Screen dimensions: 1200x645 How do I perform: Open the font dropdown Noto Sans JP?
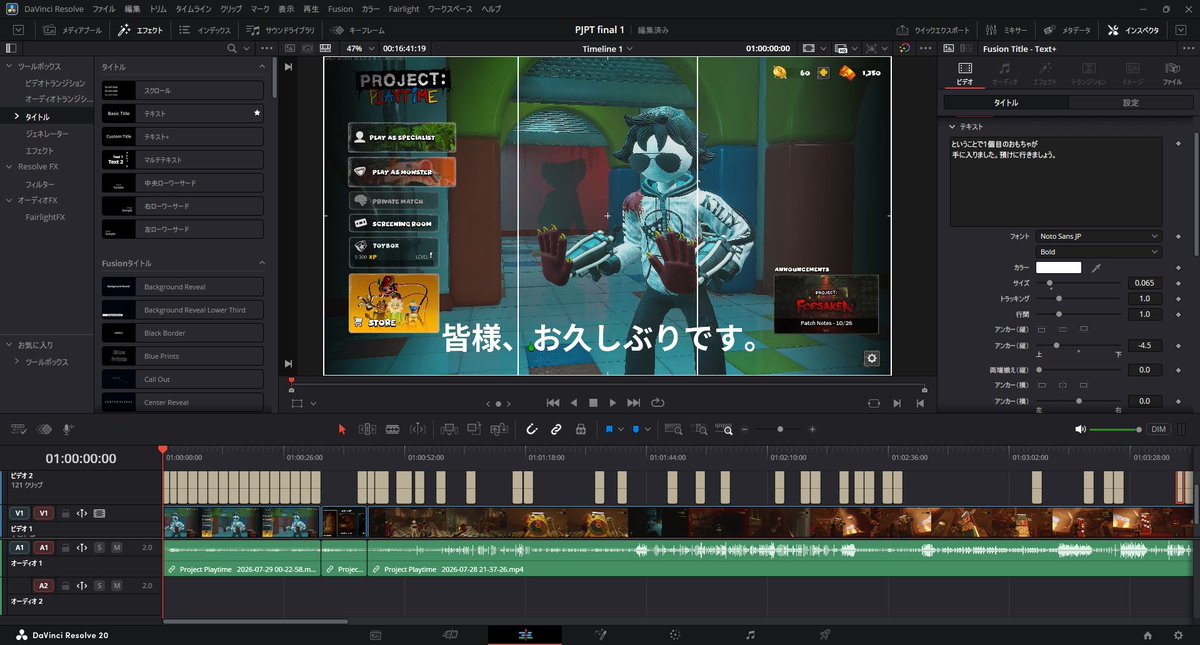pos(1098,236)
